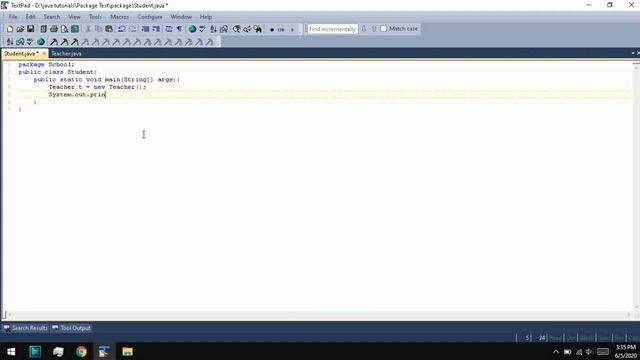Viewport: 640px width, 360px height.
Task: Click the Cut scissors icon
Action: (88, 29)
